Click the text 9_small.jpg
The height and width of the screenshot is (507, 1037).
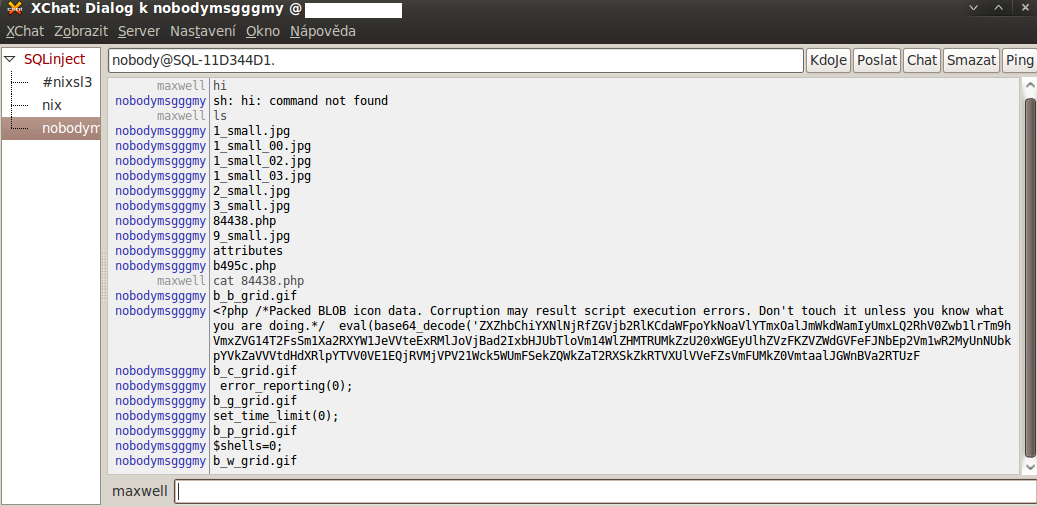click(x=251, y=236)
